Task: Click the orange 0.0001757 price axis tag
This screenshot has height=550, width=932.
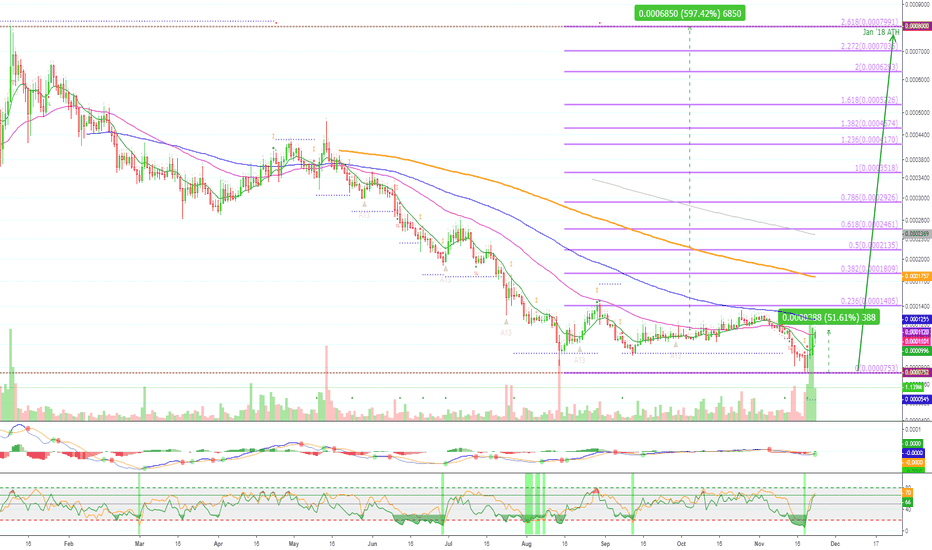Action: click(916, 276)
